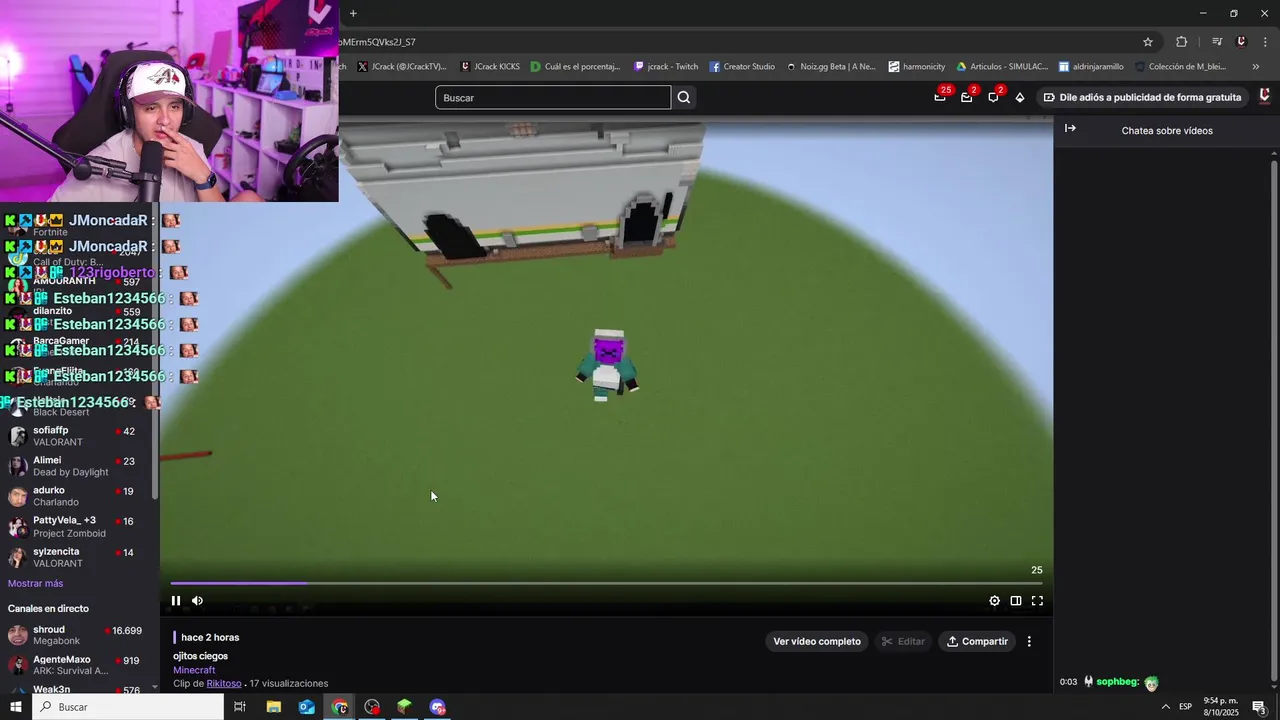Image resolution: width=1280 pixels, height=720 pixels.
Task: Click the browser address bar URL
Action: click(x=376, y=42)
